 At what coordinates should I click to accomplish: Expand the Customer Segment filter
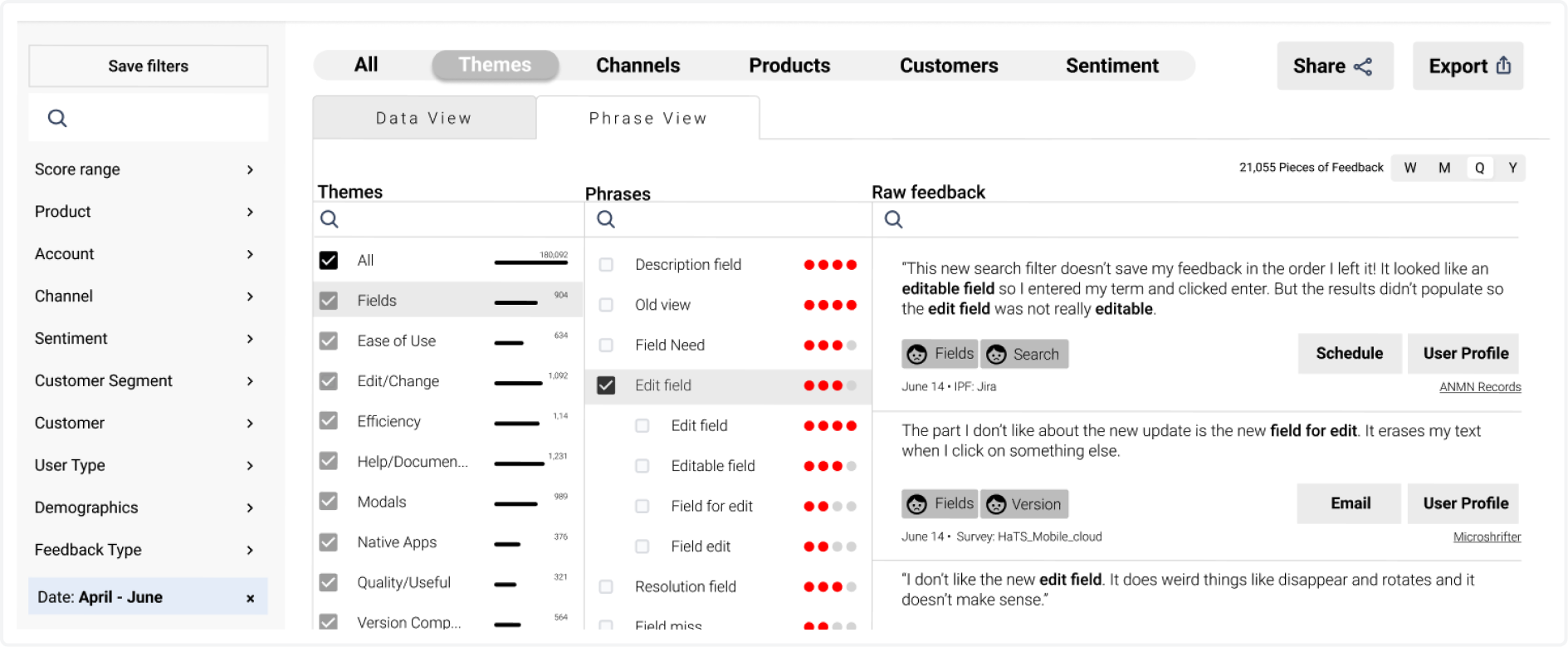(250, 381)
